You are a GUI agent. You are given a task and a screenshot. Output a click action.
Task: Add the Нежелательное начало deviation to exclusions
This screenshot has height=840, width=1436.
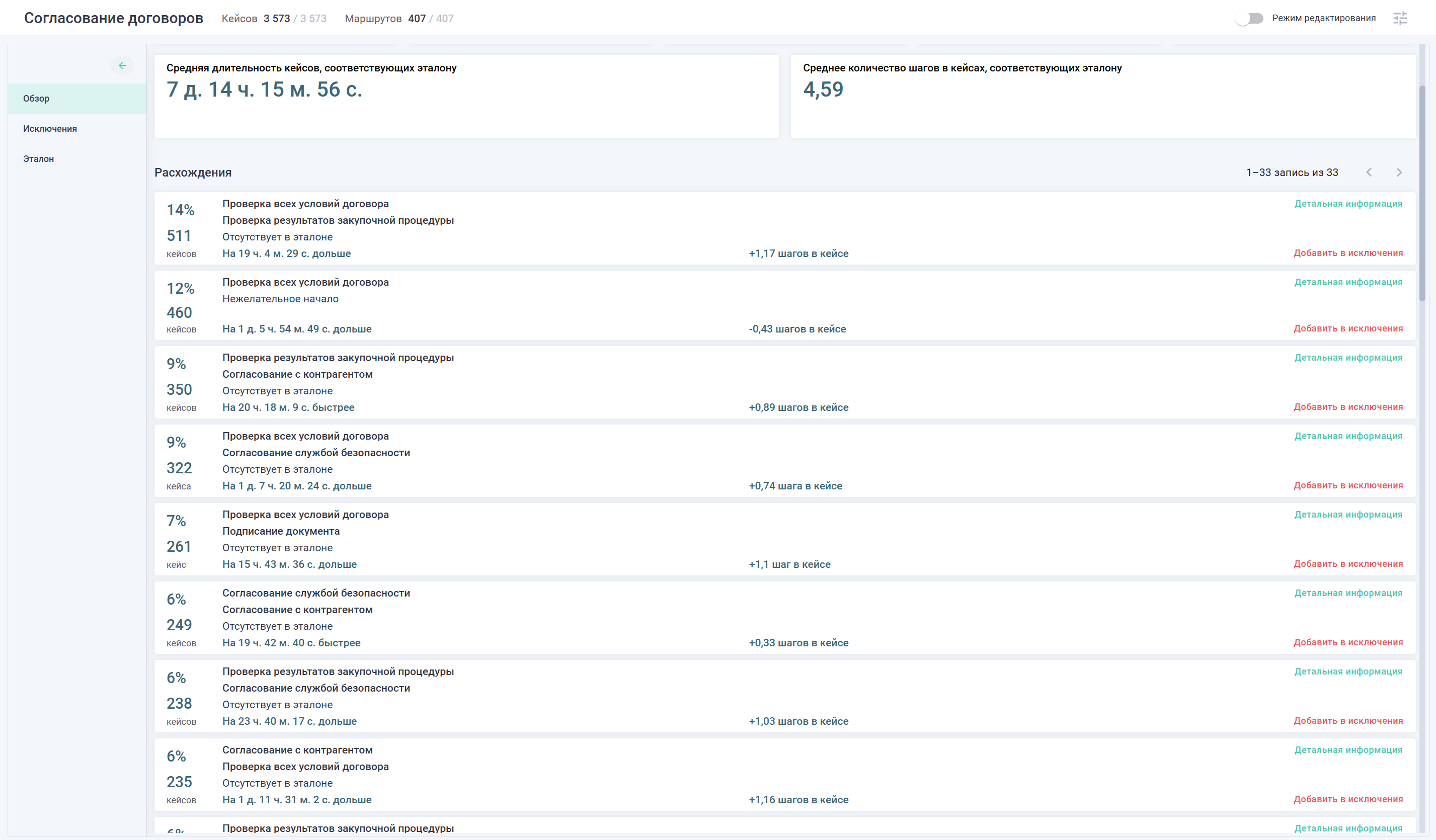1349,328
